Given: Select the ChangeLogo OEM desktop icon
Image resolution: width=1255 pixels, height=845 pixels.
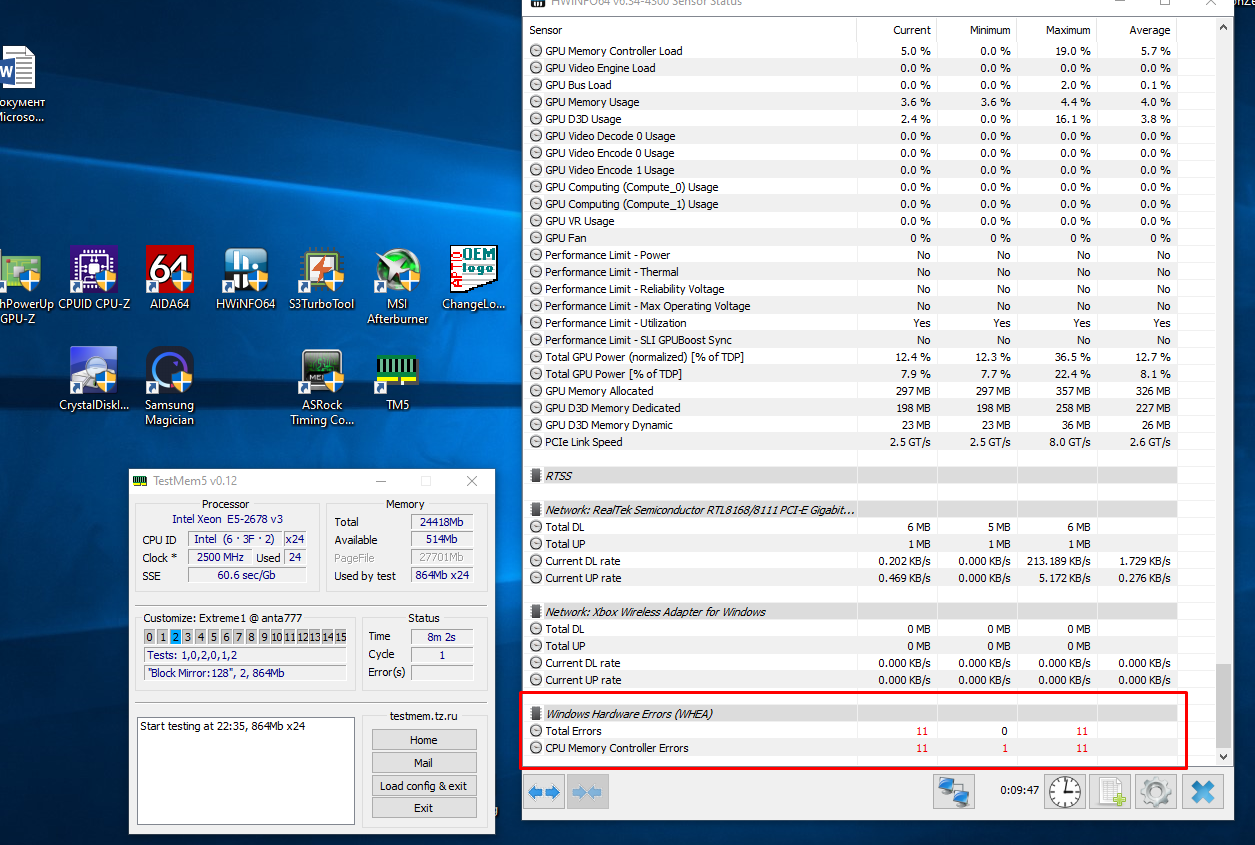Looking at the screenshot, I should pyautogui.click(x=474, y=279).
